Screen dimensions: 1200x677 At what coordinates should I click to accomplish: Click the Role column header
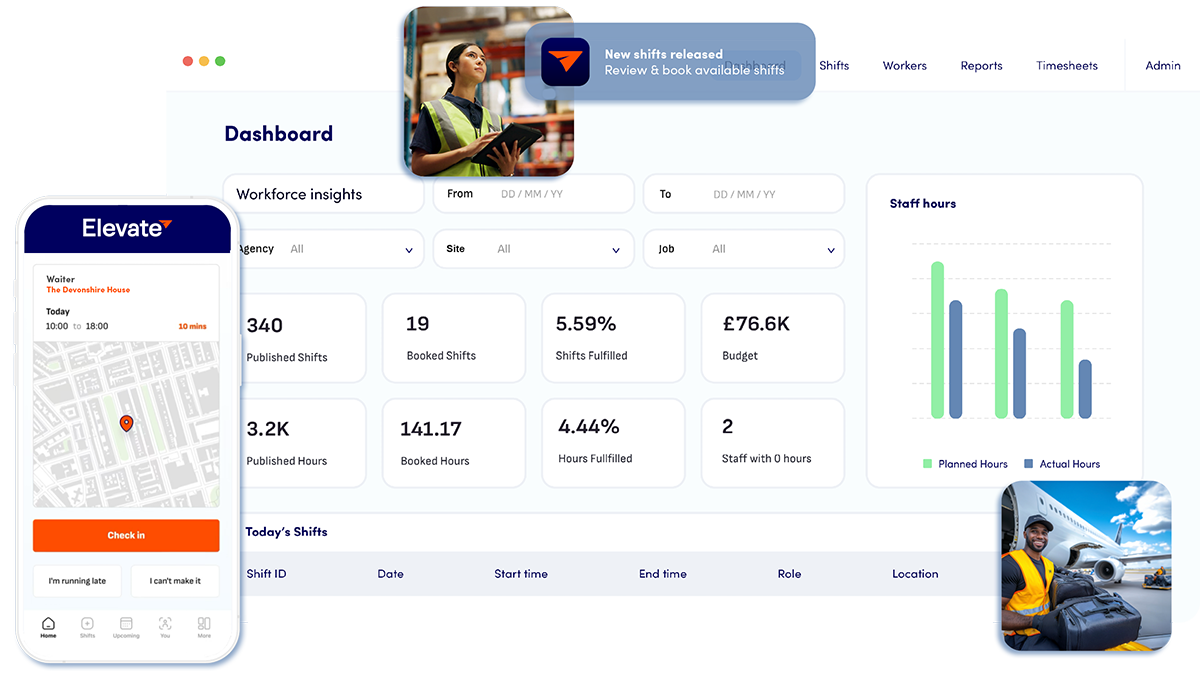tap(789, 574)
